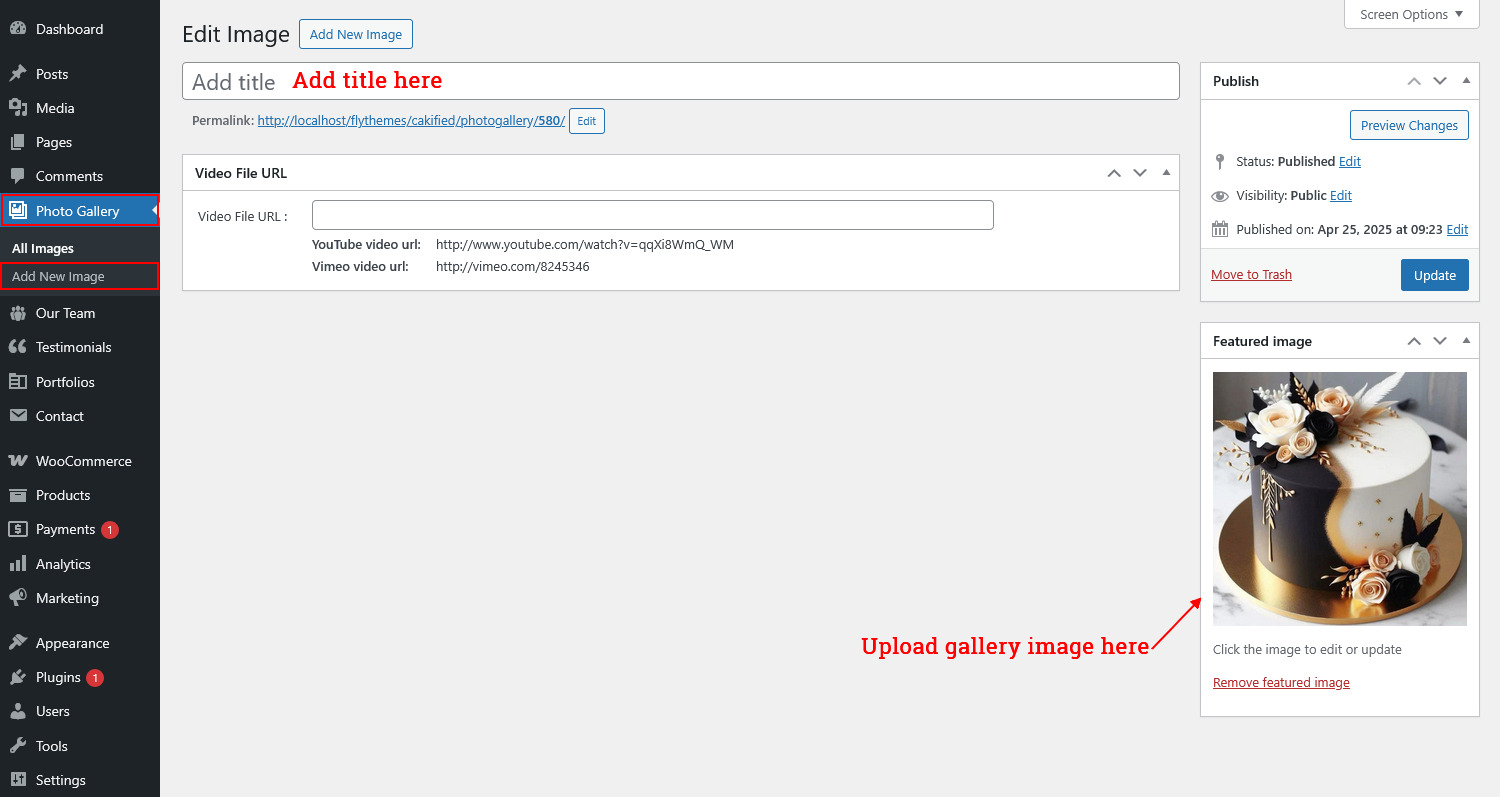Image resolution: width=1500 pixels, height=797 pixels.
Task: Toggle the Video File URL panel triangle
Action: (x=1166, y=173)
